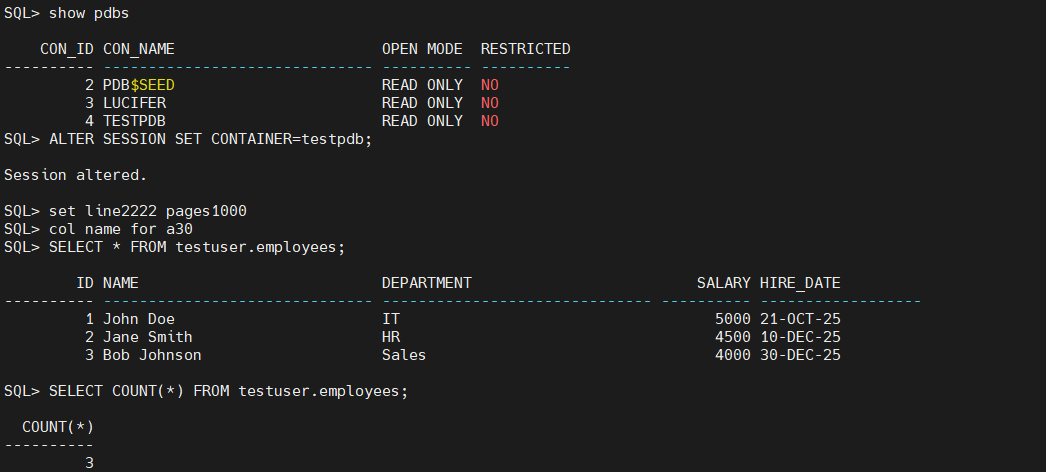
Task: Click the PDB$SEED container name
Action: 138,85
